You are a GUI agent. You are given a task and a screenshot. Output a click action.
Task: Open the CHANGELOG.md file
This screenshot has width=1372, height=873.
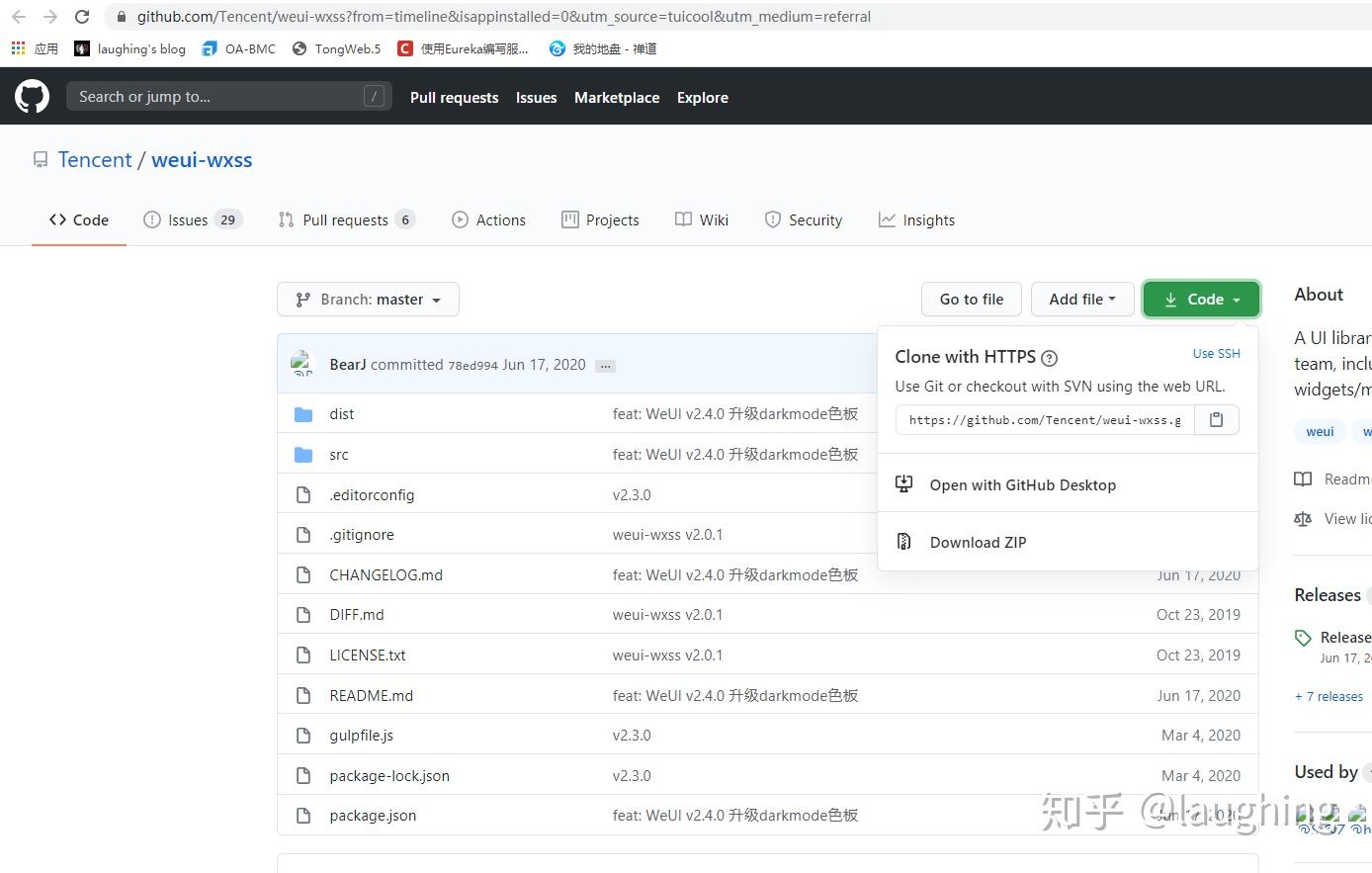click(x=386, y=575)
